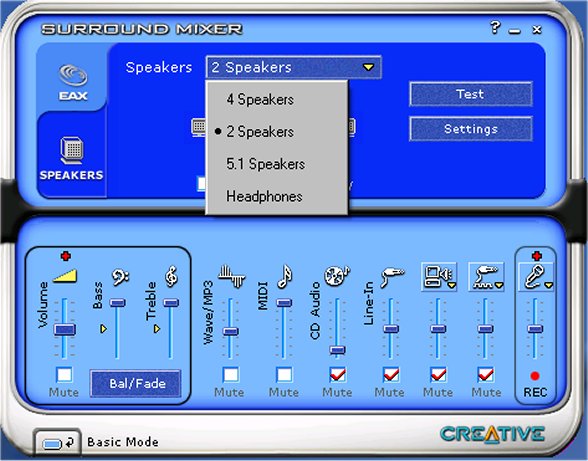The height and width of the screenshot is (461, 588).
Task: Click the microphone record level slider handle
Action: pos(535,329)
